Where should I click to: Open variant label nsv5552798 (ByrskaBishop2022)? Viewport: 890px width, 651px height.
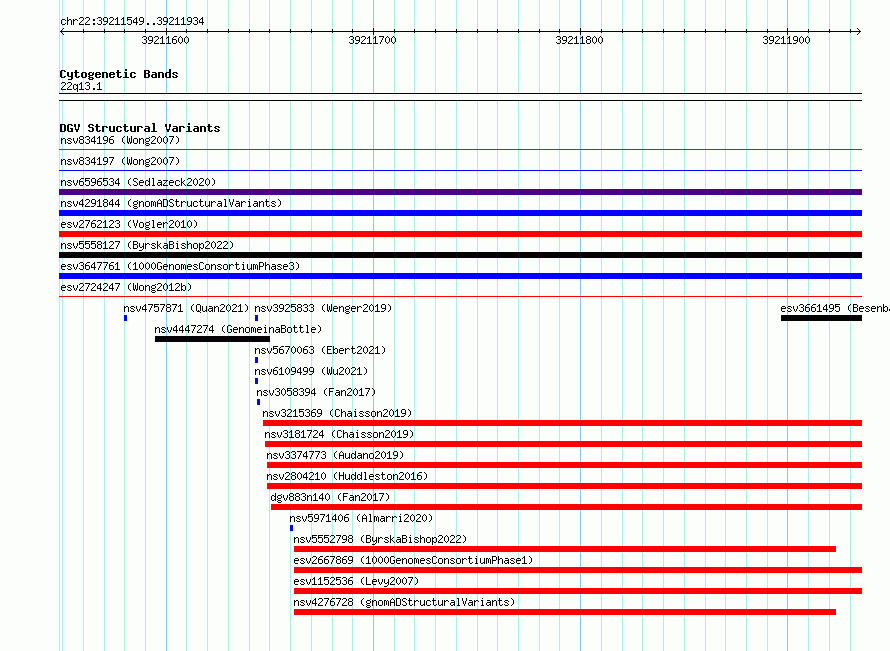[x=380, y=539]
